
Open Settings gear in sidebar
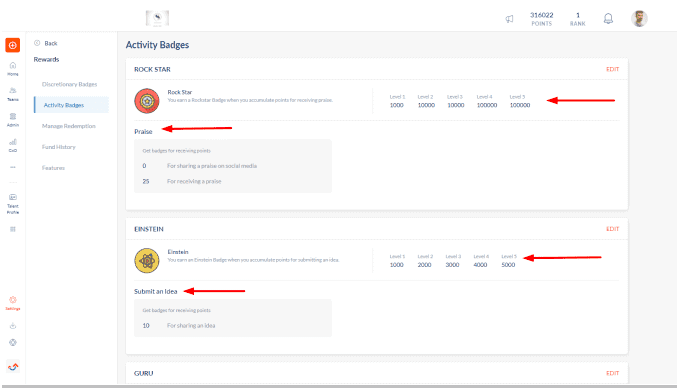point(13,303)
